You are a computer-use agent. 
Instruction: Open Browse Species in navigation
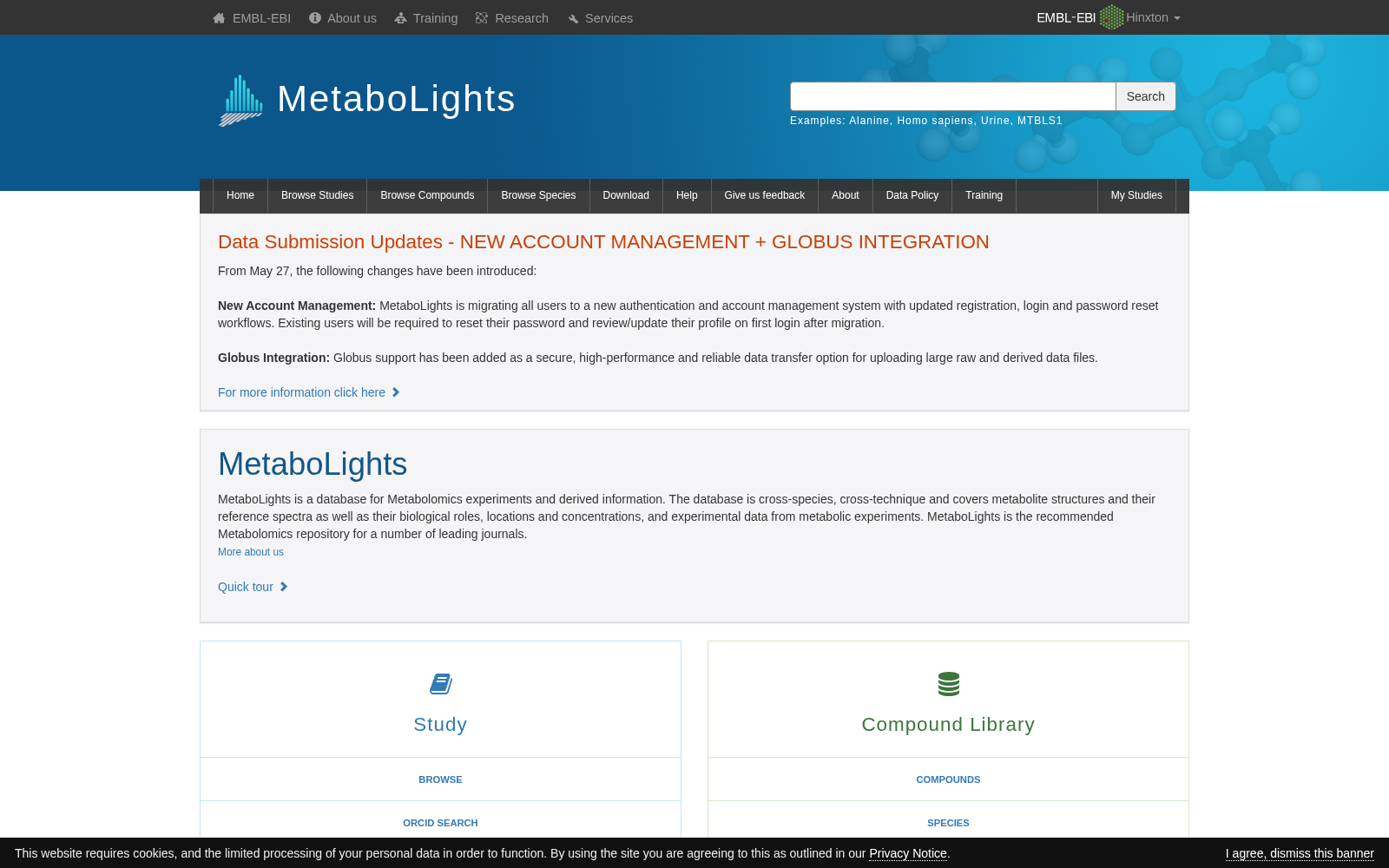(x=538, y=195)
